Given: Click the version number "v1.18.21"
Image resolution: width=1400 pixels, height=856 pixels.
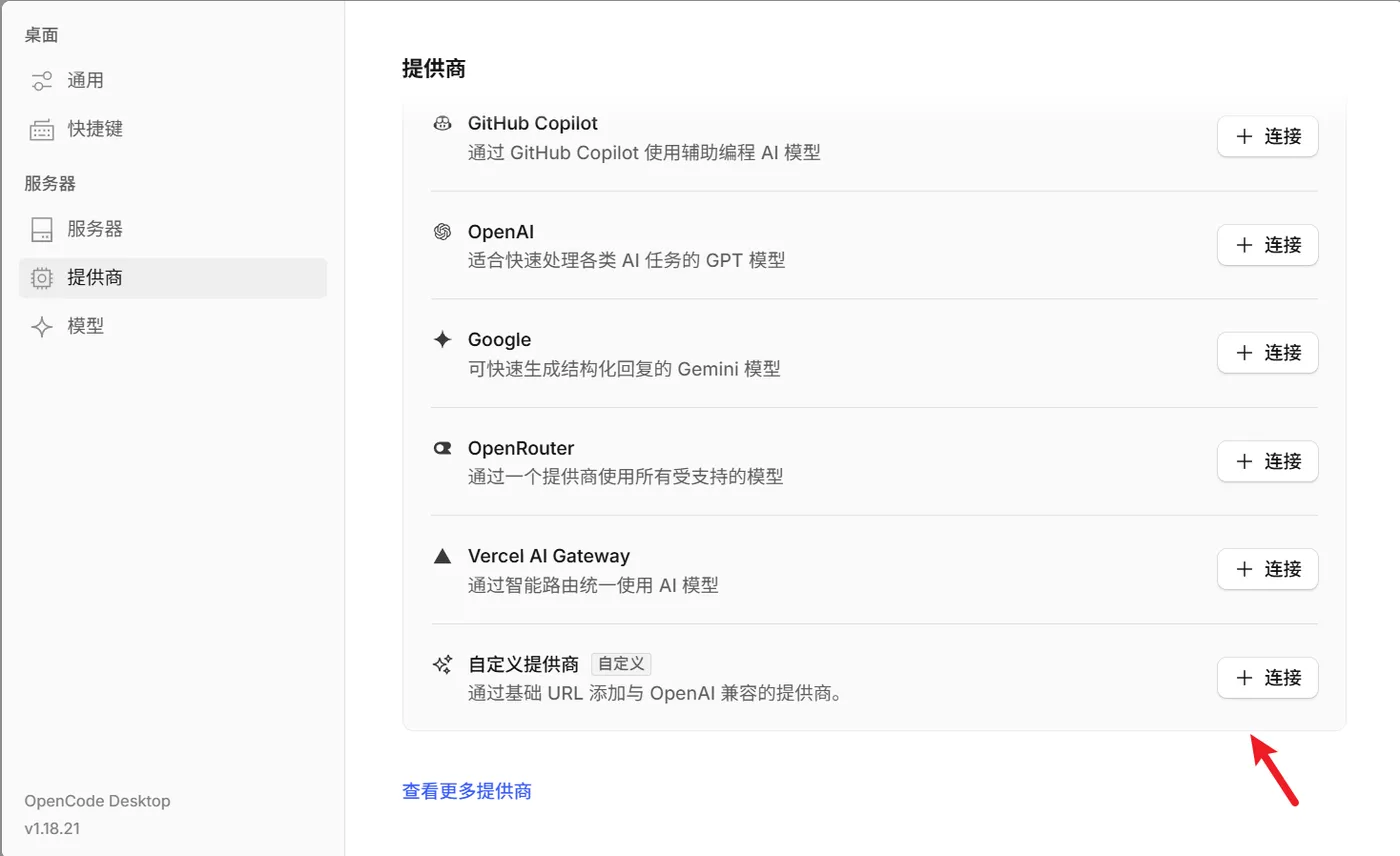Looking at the screenshot, I should coord(52,829).
